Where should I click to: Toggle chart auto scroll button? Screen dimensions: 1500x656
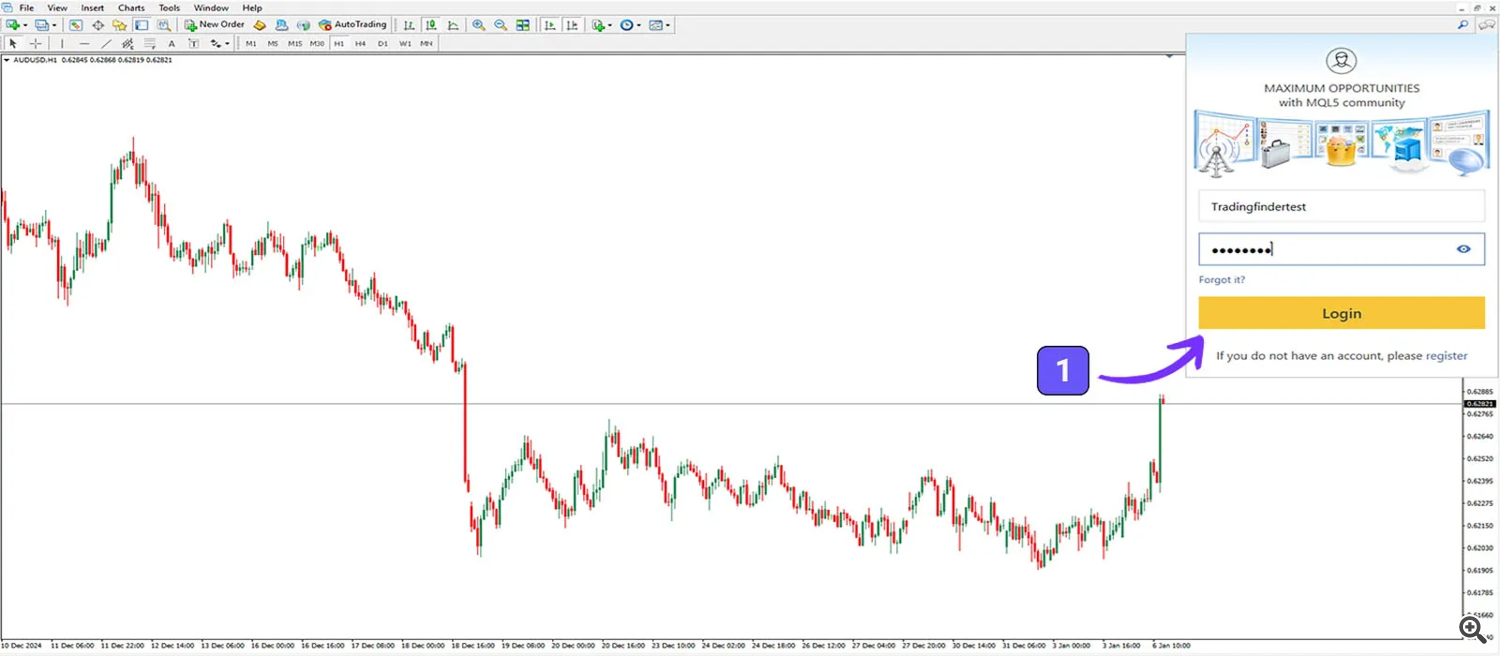[x=550, y=25]
